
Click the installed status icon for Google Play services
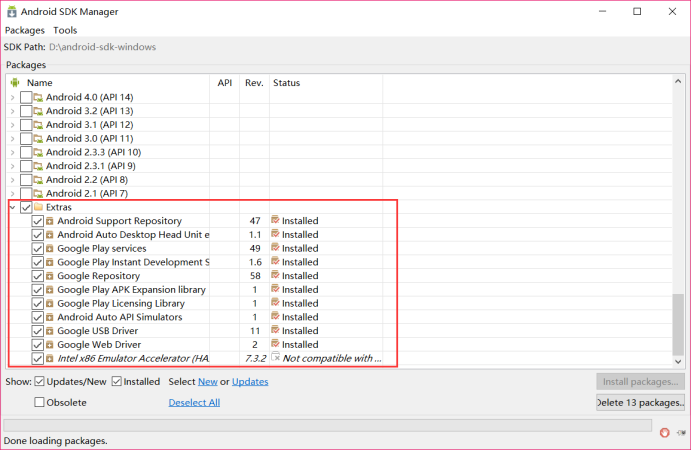pyautogui.click(x=275, y=248)
